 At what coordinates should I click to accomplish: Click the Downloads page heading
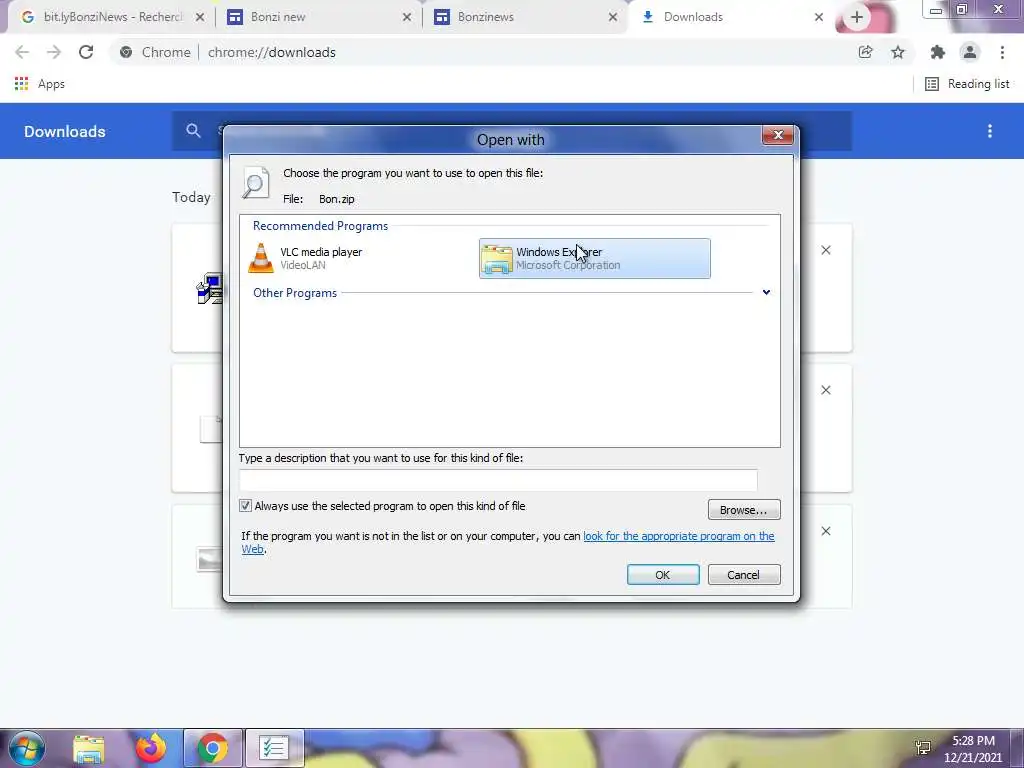point(65,131)
